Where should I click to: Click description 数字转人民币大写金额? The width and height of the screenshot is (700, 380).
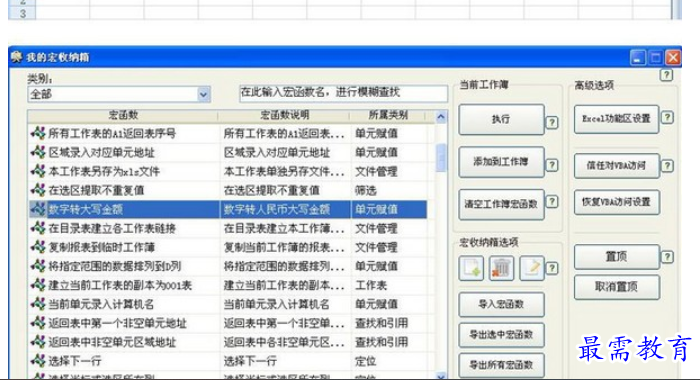[277, 209]
